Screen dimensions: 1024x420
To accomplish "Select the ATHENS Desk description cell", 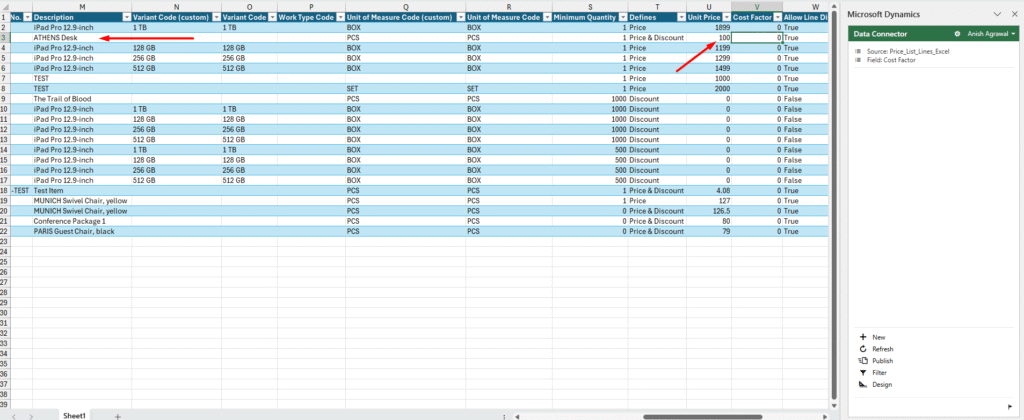I will tap(80, 38).
